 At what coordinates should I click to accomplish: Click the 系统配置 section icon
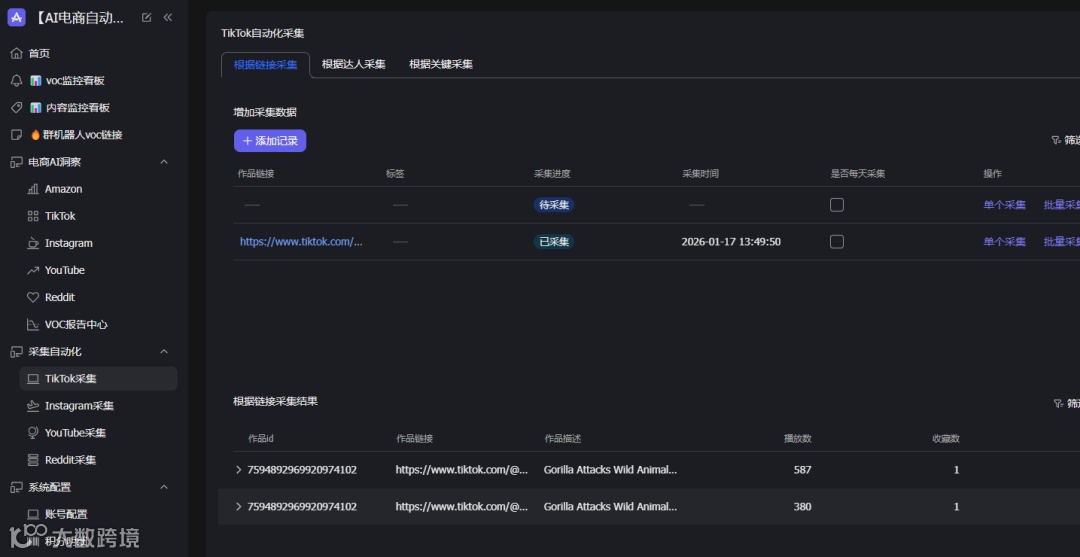point(17,487)
